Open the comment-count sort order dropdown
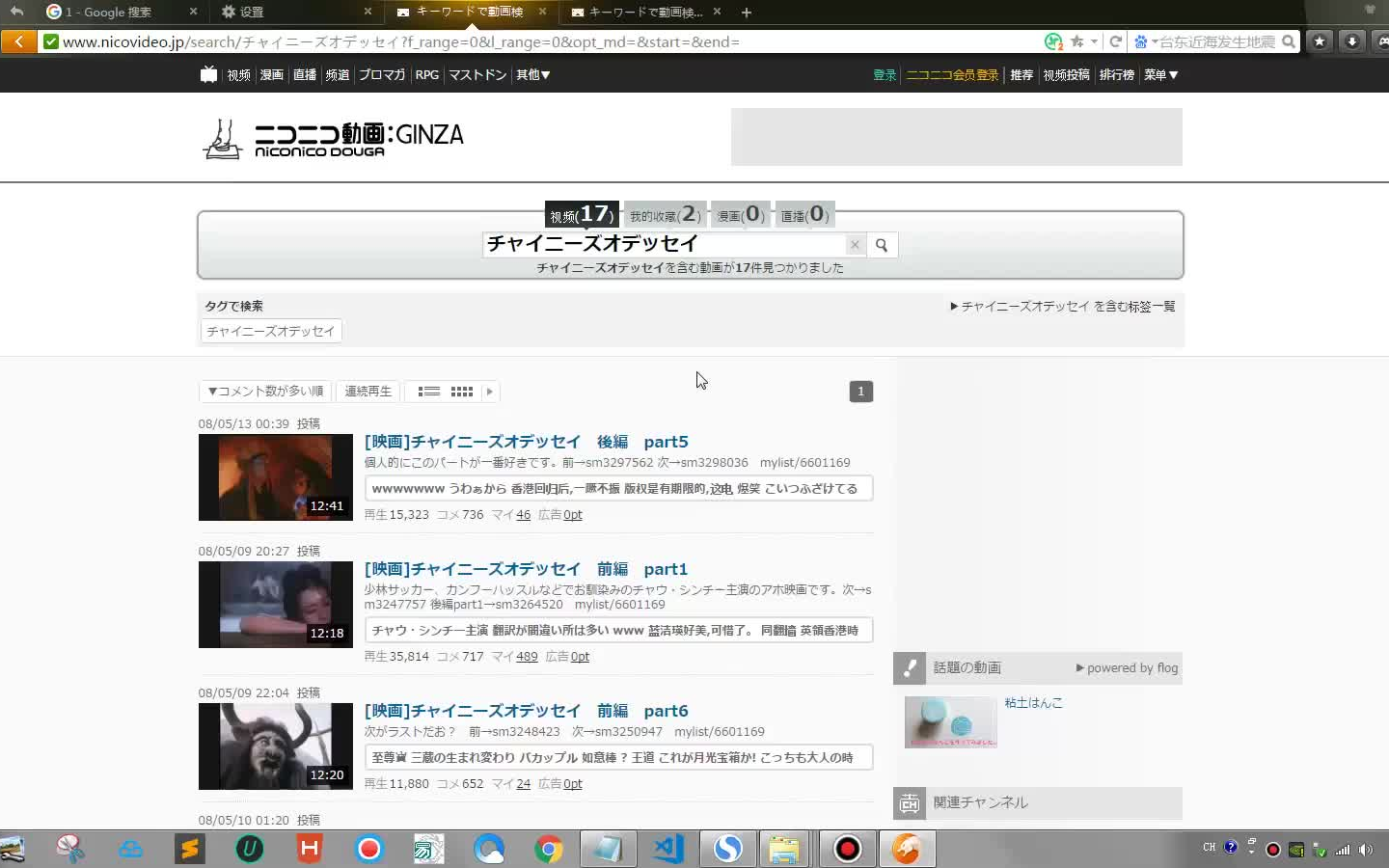Screen dimensions: 1389x868 [x=265, y=392]
